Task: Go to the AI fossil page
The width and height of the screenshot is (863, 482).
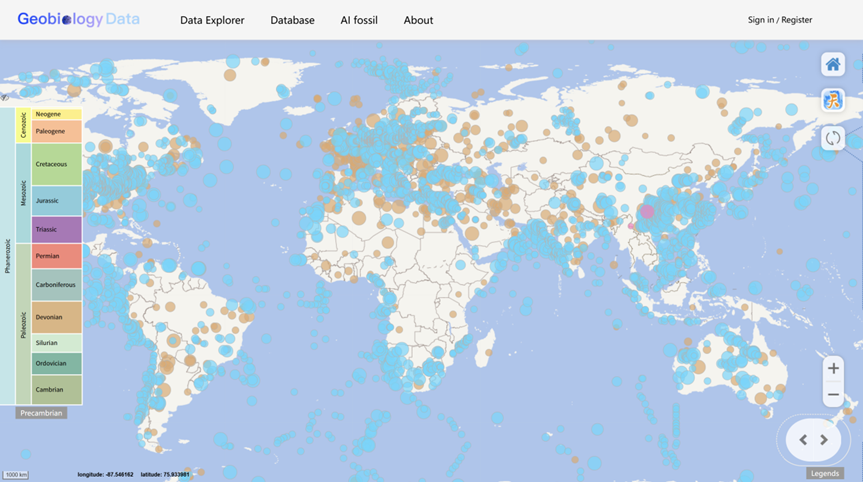Action: 359,20
